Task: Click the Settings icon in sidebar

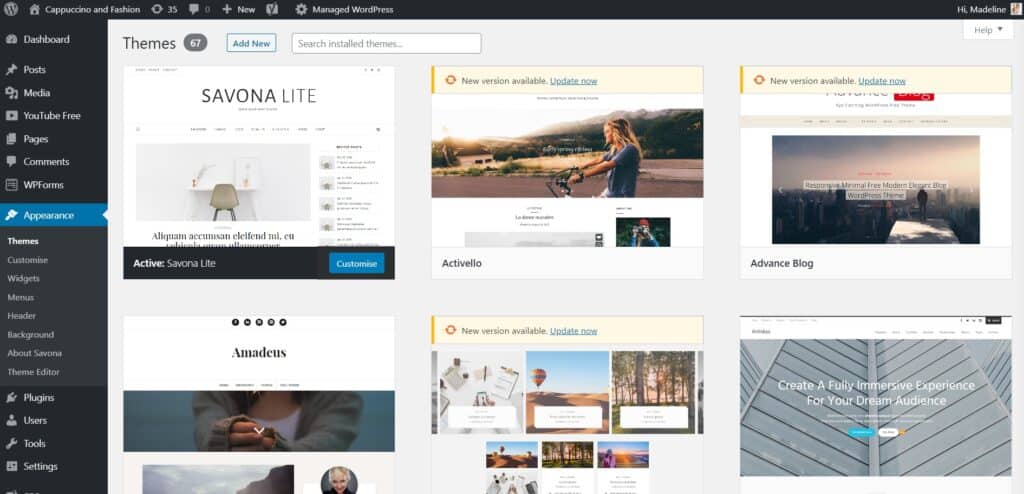Action: click(x=11, y=466)
